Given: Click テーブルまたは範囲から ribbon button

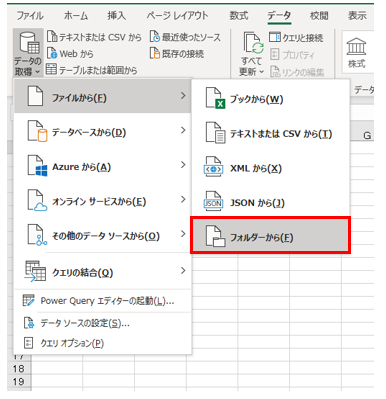Looking at the screenshot, I should (x=92, y=70).
